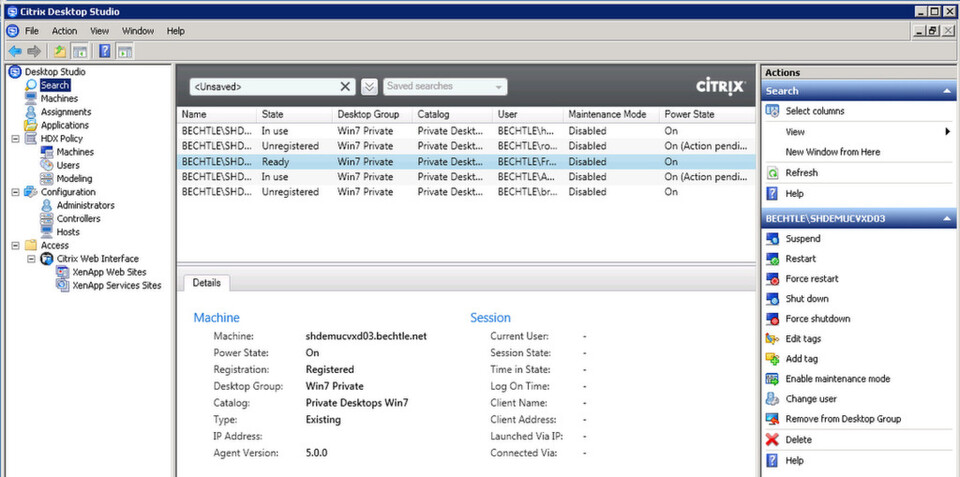Sort by the Power State column header
960x477 pixels.
707,115
